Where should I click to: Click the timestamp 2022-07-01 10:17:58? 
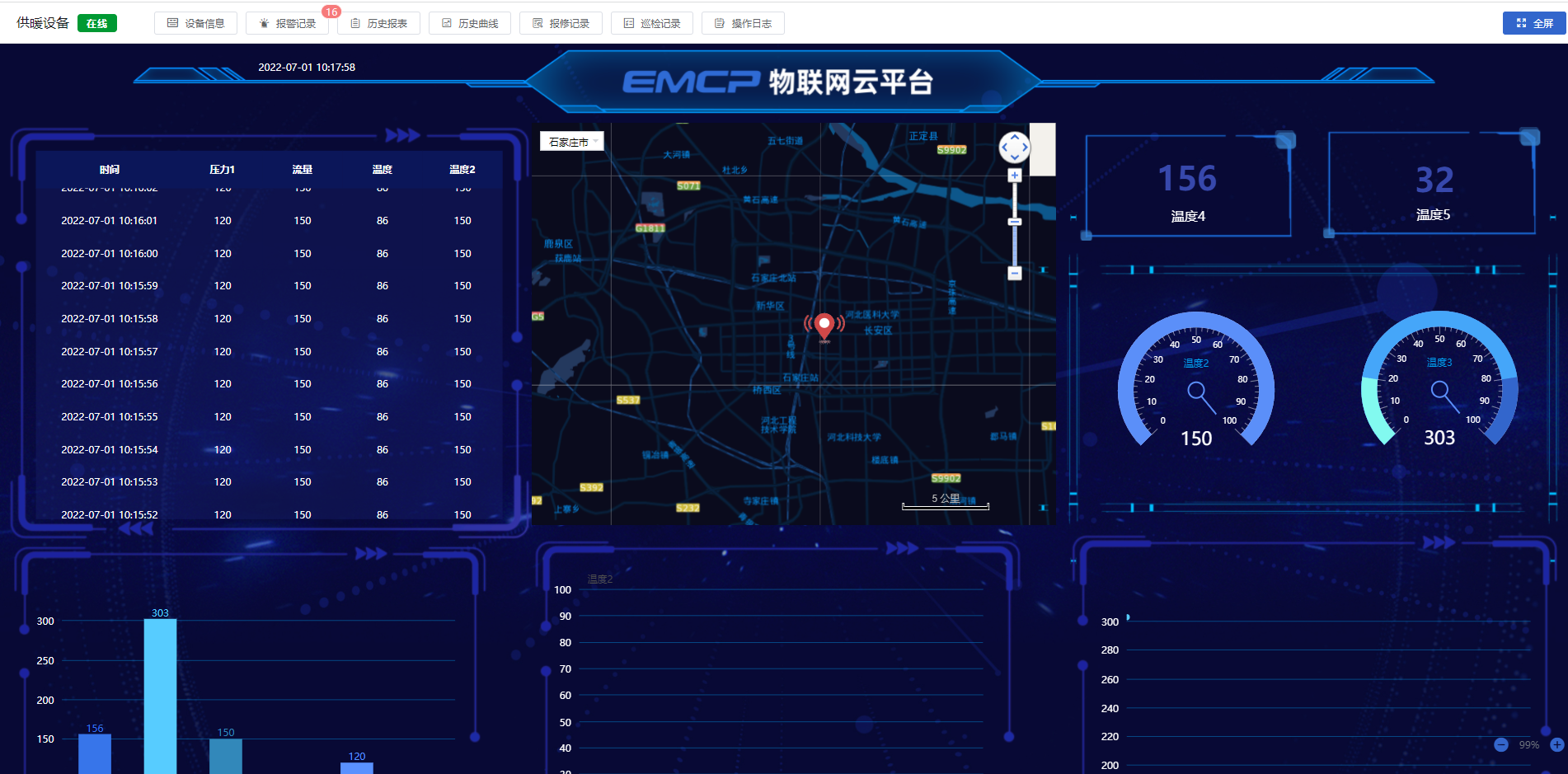click(x=307, y=67)
